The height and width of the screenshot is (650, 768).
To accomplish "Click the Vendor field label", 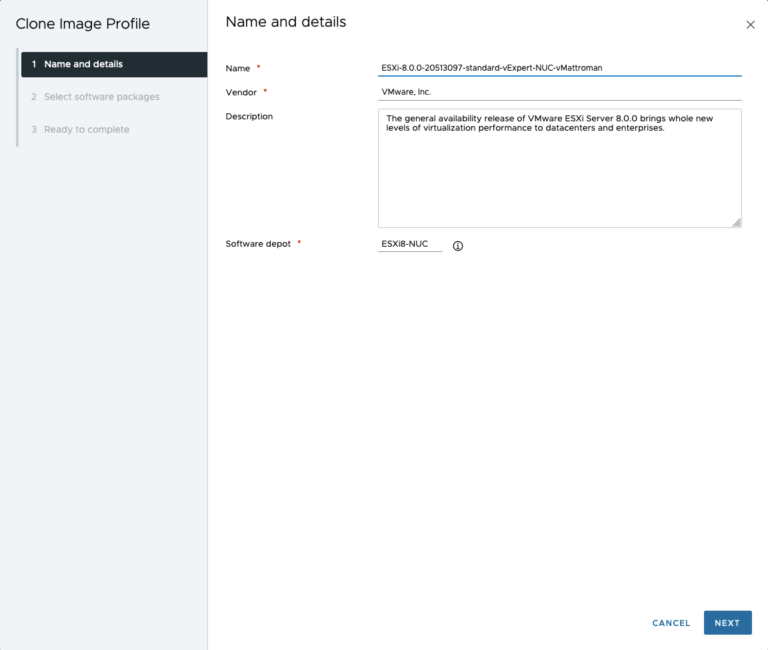I will (241, 92).
